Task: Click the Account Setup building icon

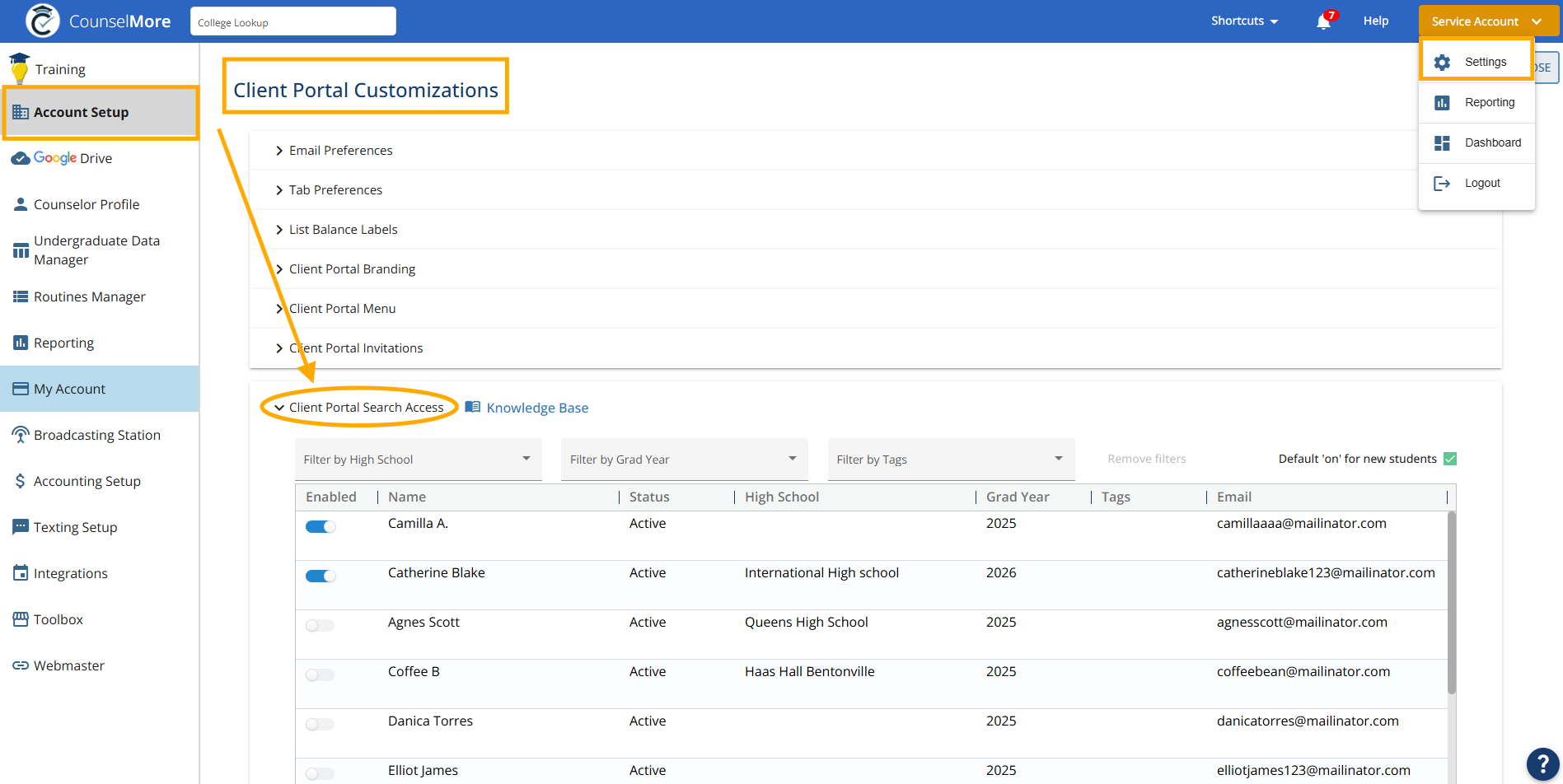Action: coord(21,112)
